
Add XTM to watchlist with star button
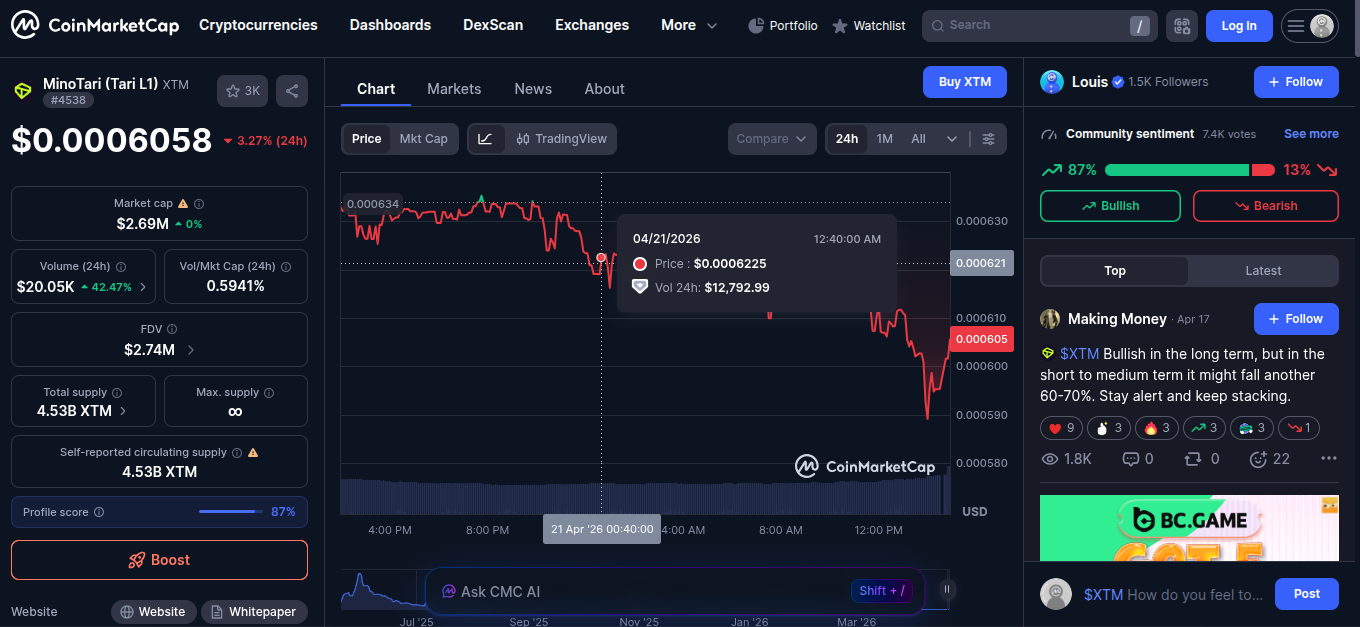pos(242,91)
